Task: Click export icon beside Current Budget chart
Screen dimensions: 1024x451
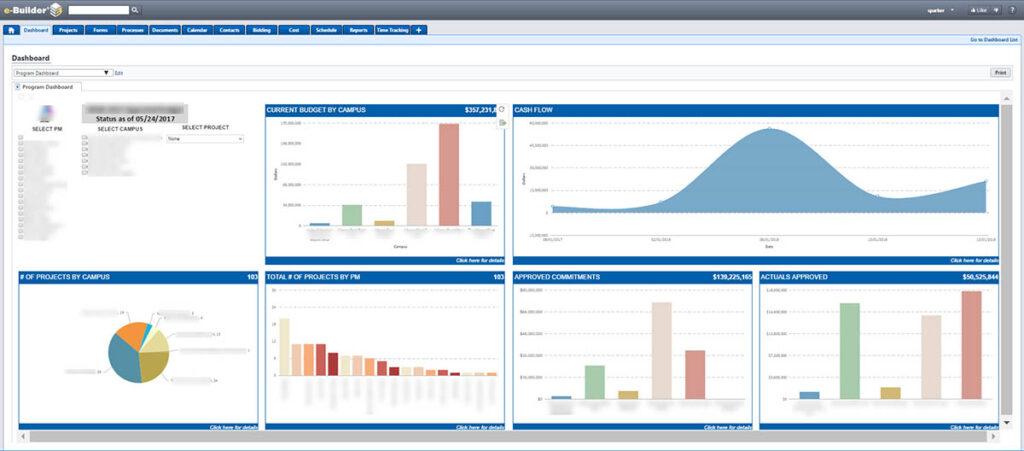Action: [x=502, y=122]
